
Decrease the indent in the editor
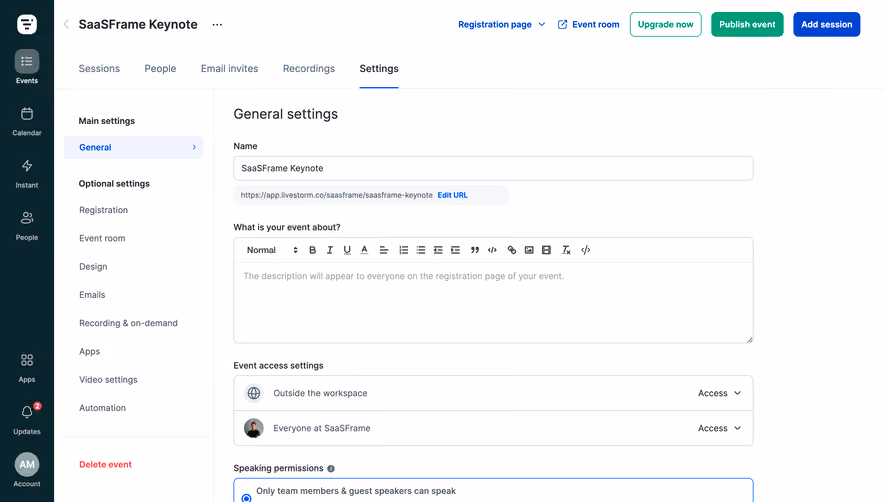(438, 250)
